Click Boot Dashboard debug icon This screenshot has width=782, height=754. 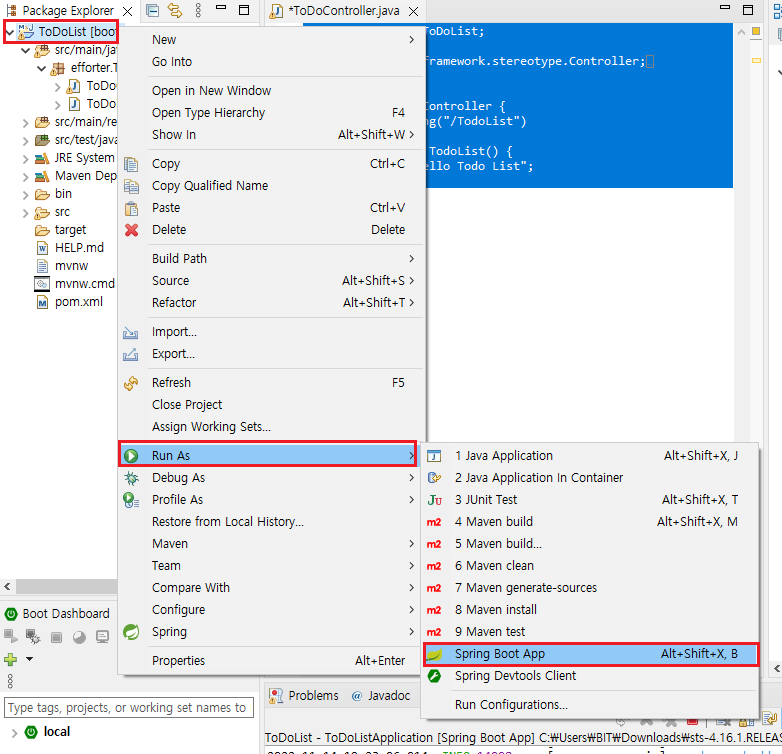[x=33, y=637]
